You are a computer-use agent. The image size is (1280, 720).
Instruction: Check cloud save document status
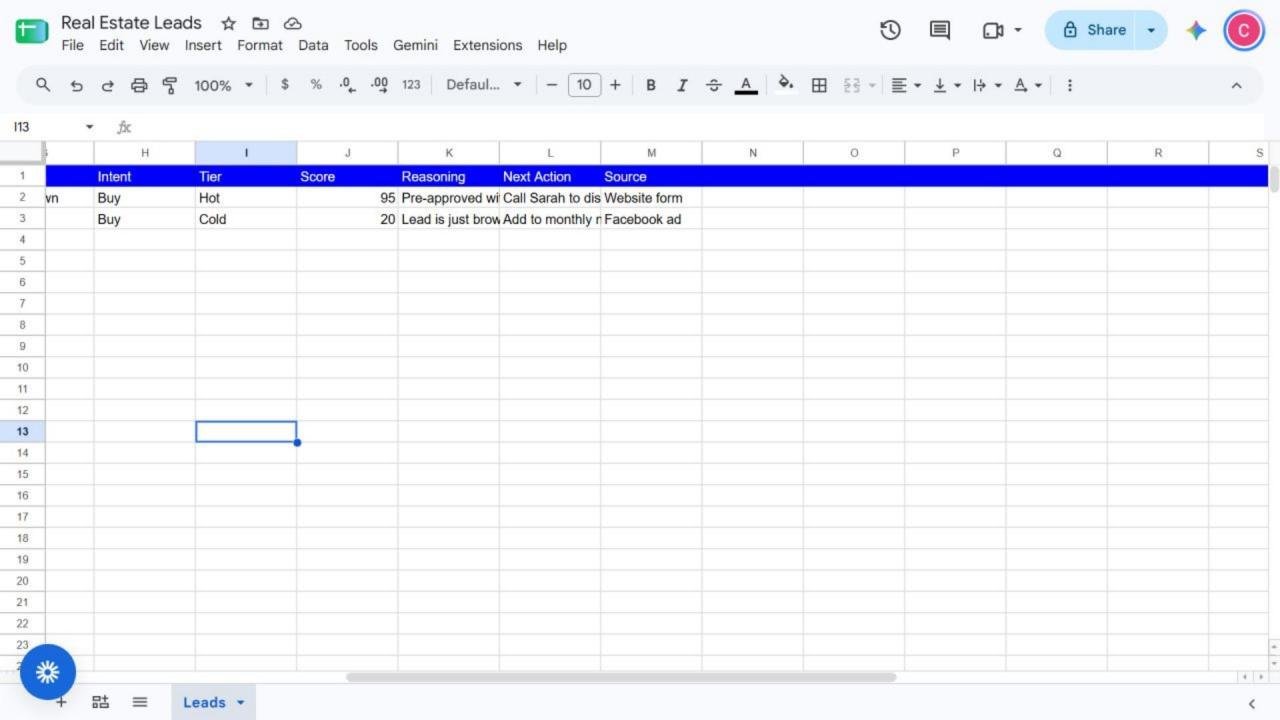(292, 23)
